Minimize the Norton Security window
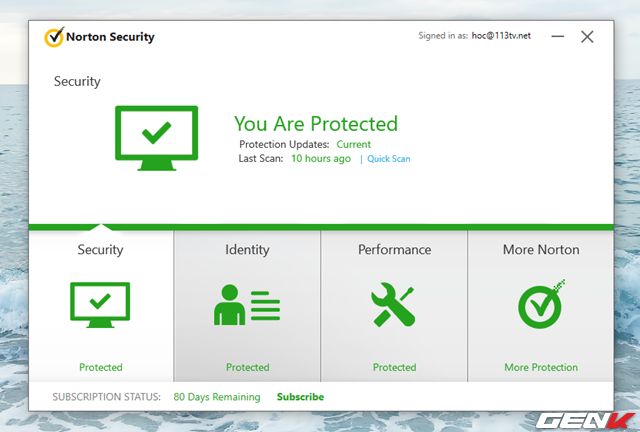Screen dimensions: 640x432 coord(558,37)
